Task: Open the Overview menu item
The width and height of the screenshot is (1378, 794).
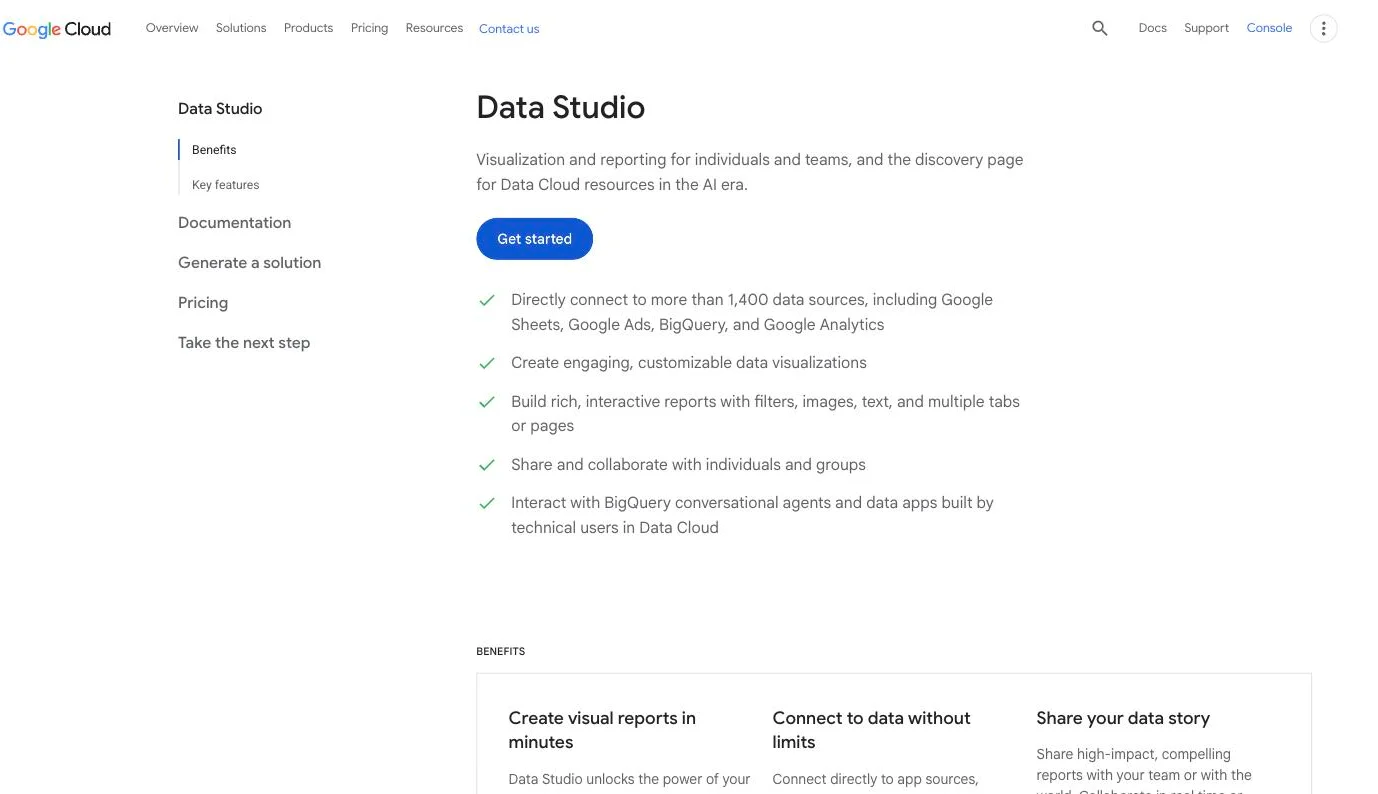Action: 172,28
